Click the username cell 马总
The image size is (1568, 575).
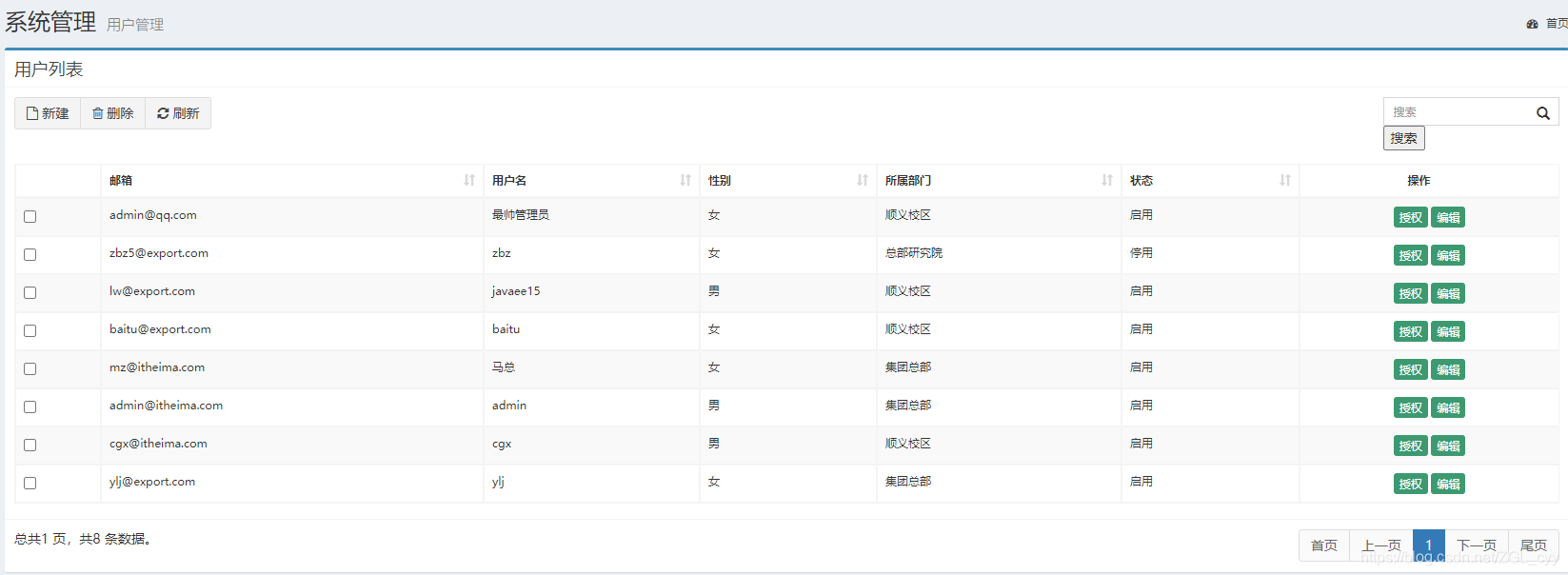(504, 367)
